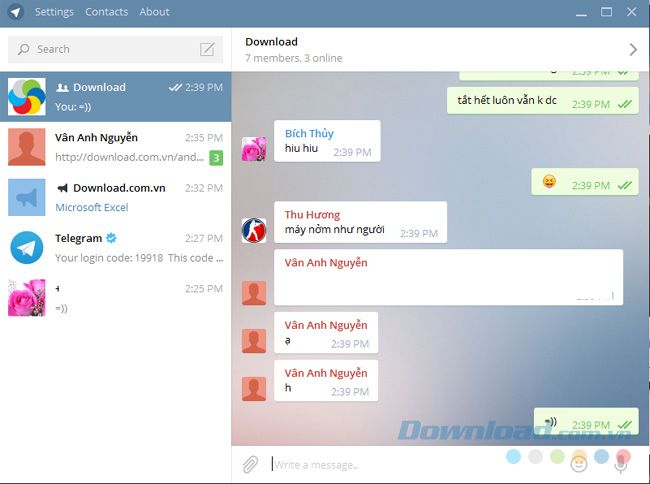
Task: Click the megaphone Download.com.vn channel avatar
Action: pyautogui.click(x=26, y=197)
